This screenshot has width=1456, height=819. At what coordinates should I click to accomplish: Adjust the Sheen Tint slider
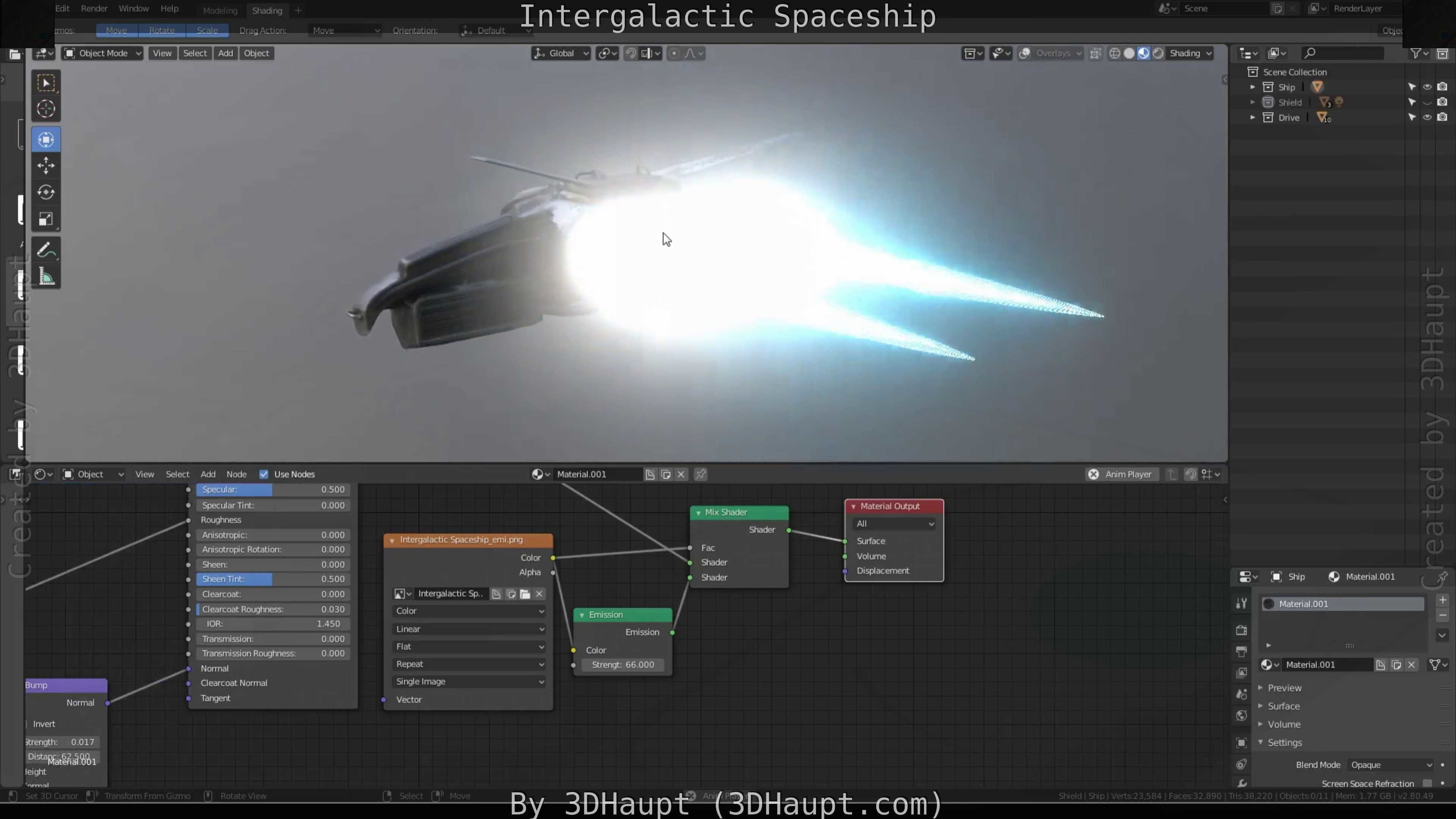(273, 579)
